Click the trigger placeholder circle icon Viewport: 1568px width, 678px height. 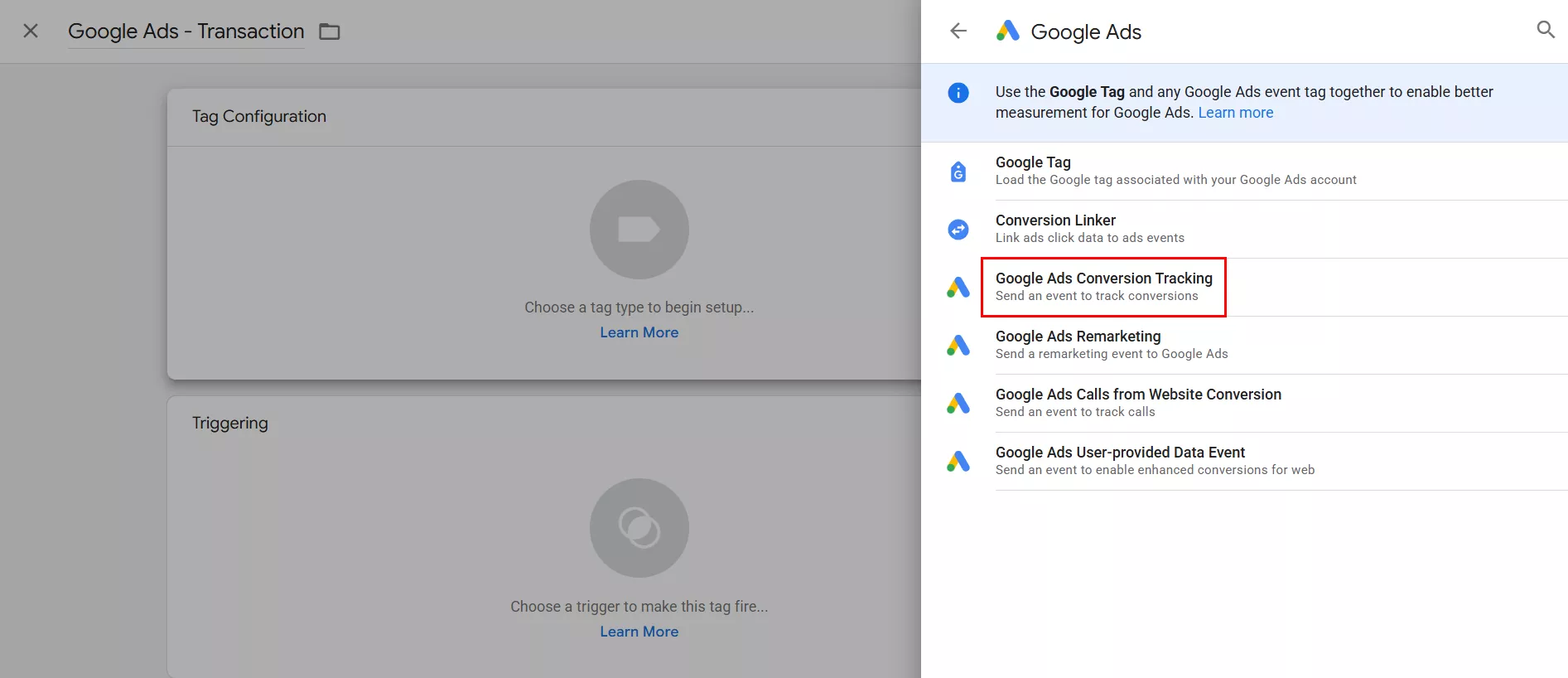click(x=639, y=528)
